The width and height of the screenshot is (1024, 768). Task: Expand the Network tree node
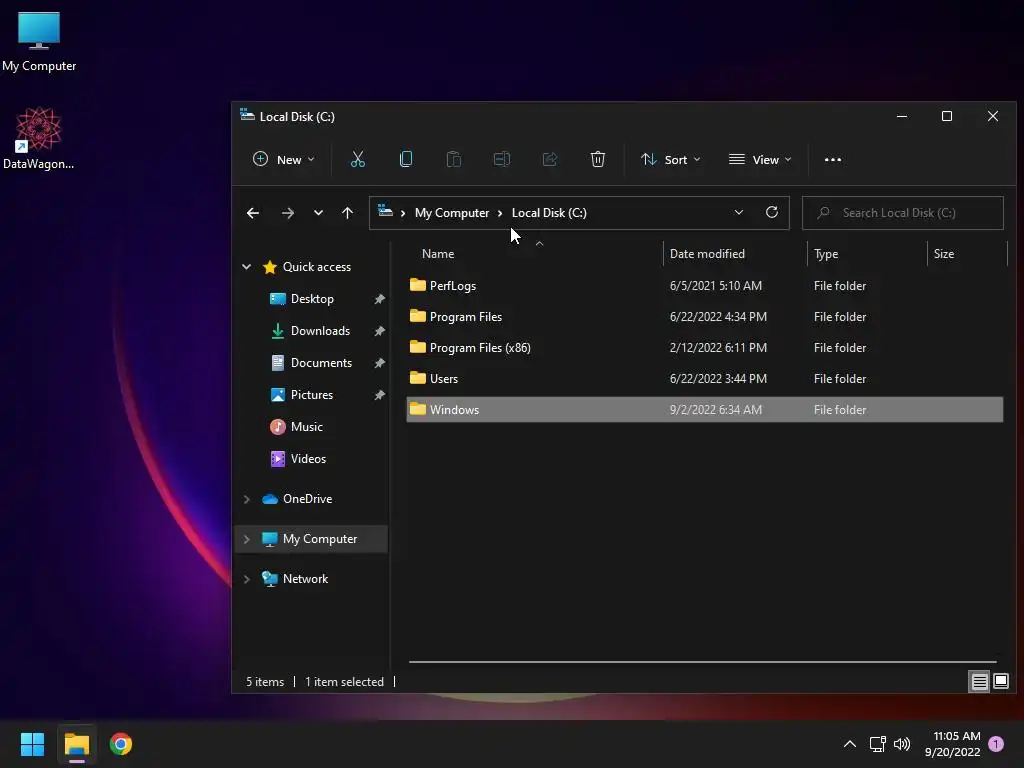tap(246, 579)
